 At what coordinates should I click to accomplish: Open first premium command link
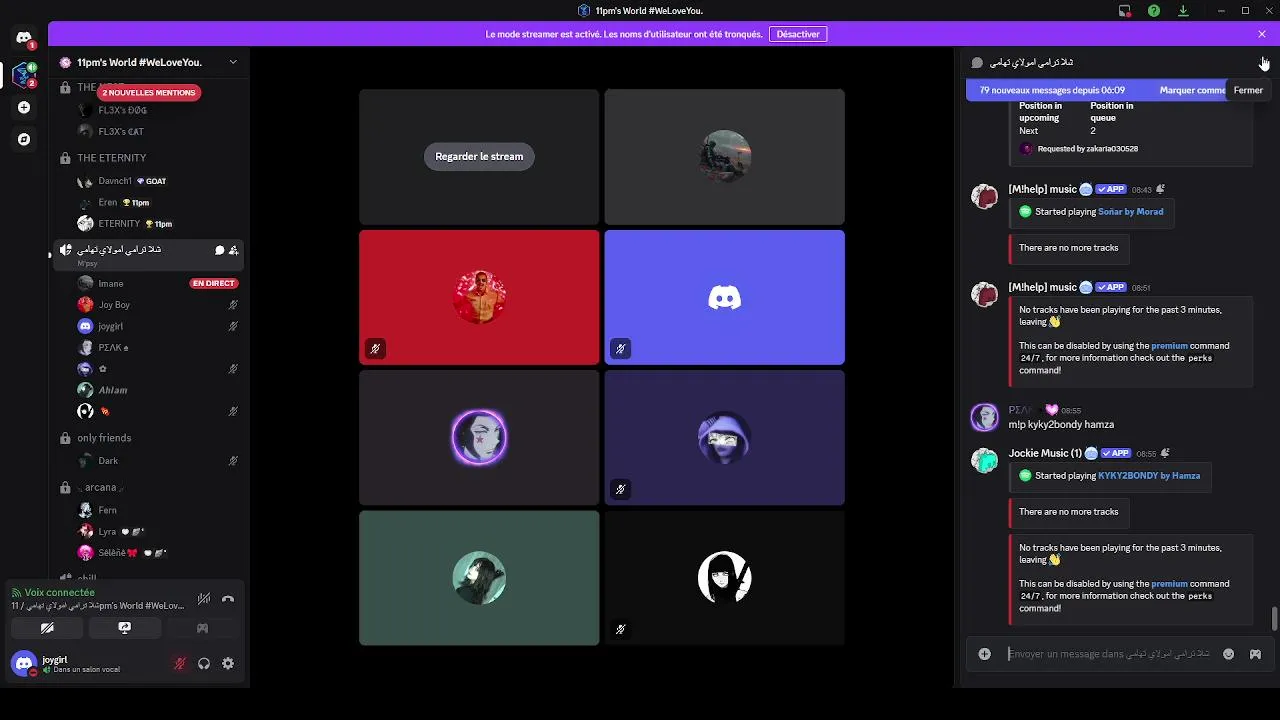[1169, 346]
